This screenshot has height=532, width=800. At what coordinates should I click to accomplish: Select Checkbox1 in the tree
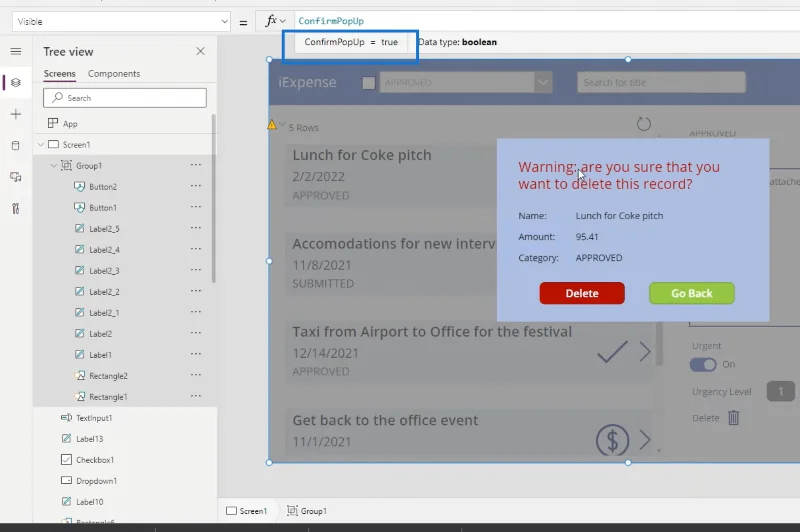tap(95, 460)
